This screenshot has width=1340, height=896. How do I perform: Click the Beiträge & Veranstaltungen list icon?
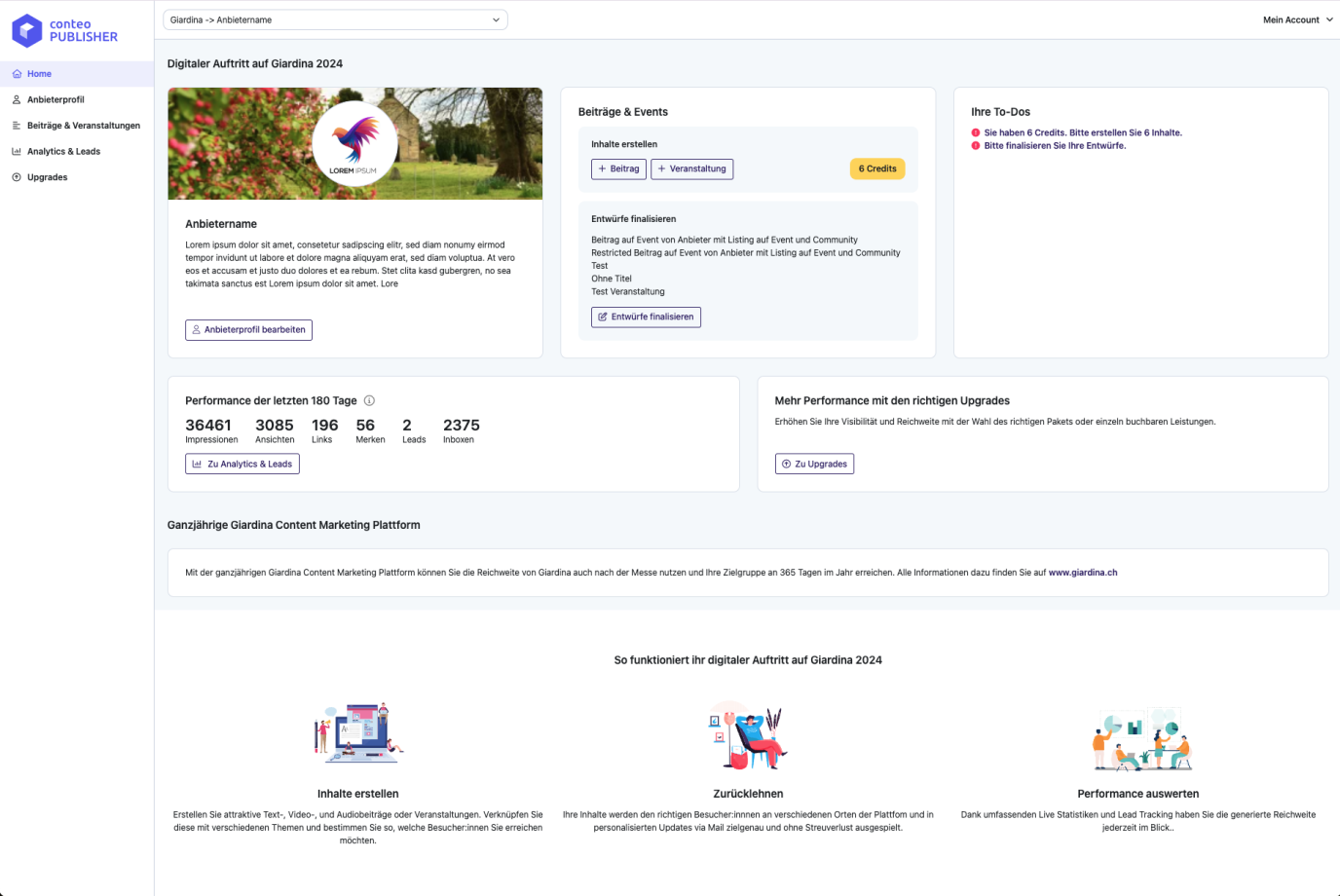pos(17,126)
